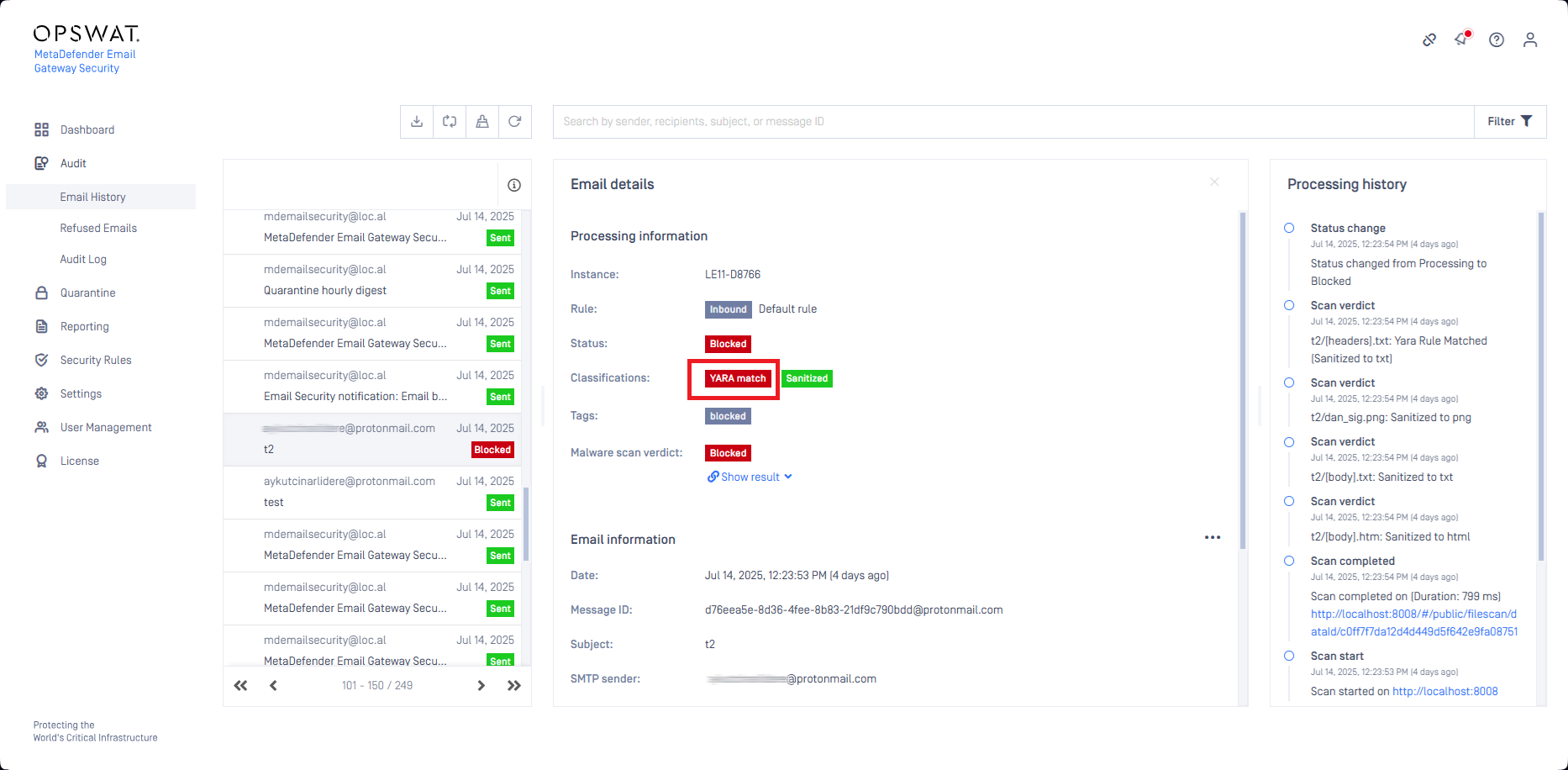The image size is (1568, 770).
Task: Open Audit Log page
Action: pos(83,259)
